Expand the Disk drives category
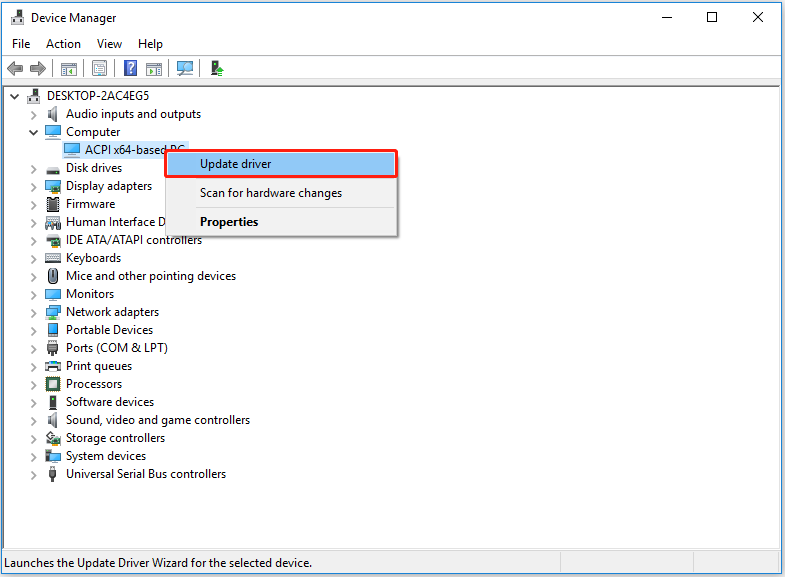 point(34,168)
